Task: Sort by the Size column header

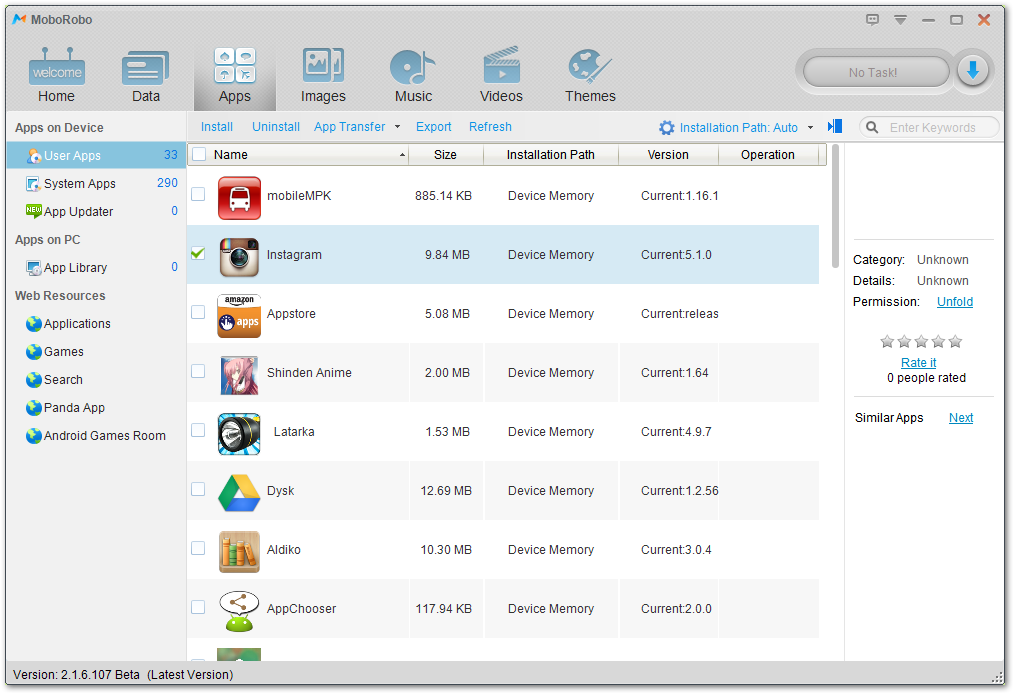Action: point(446,155)
